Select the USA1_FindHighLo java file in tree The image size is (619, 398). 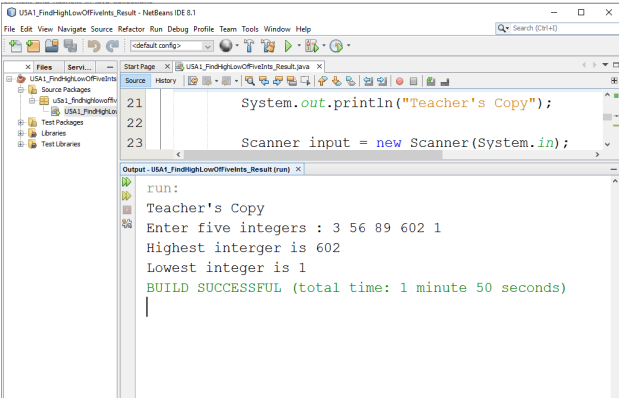pos(90,111)
